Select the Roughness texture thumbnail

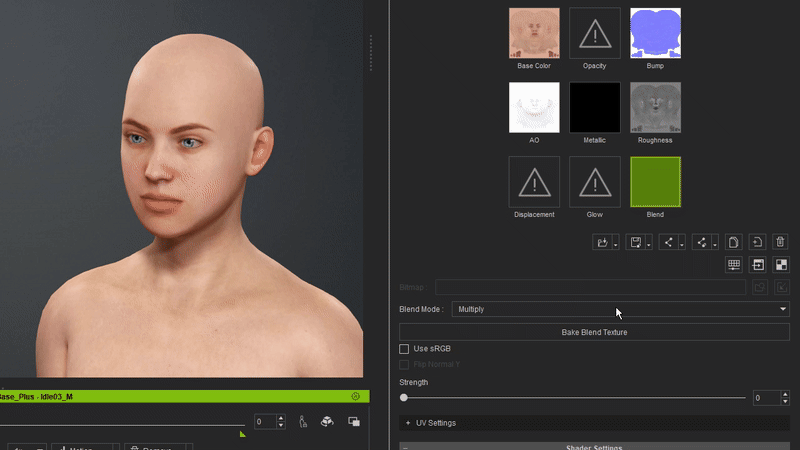[655, 107]
